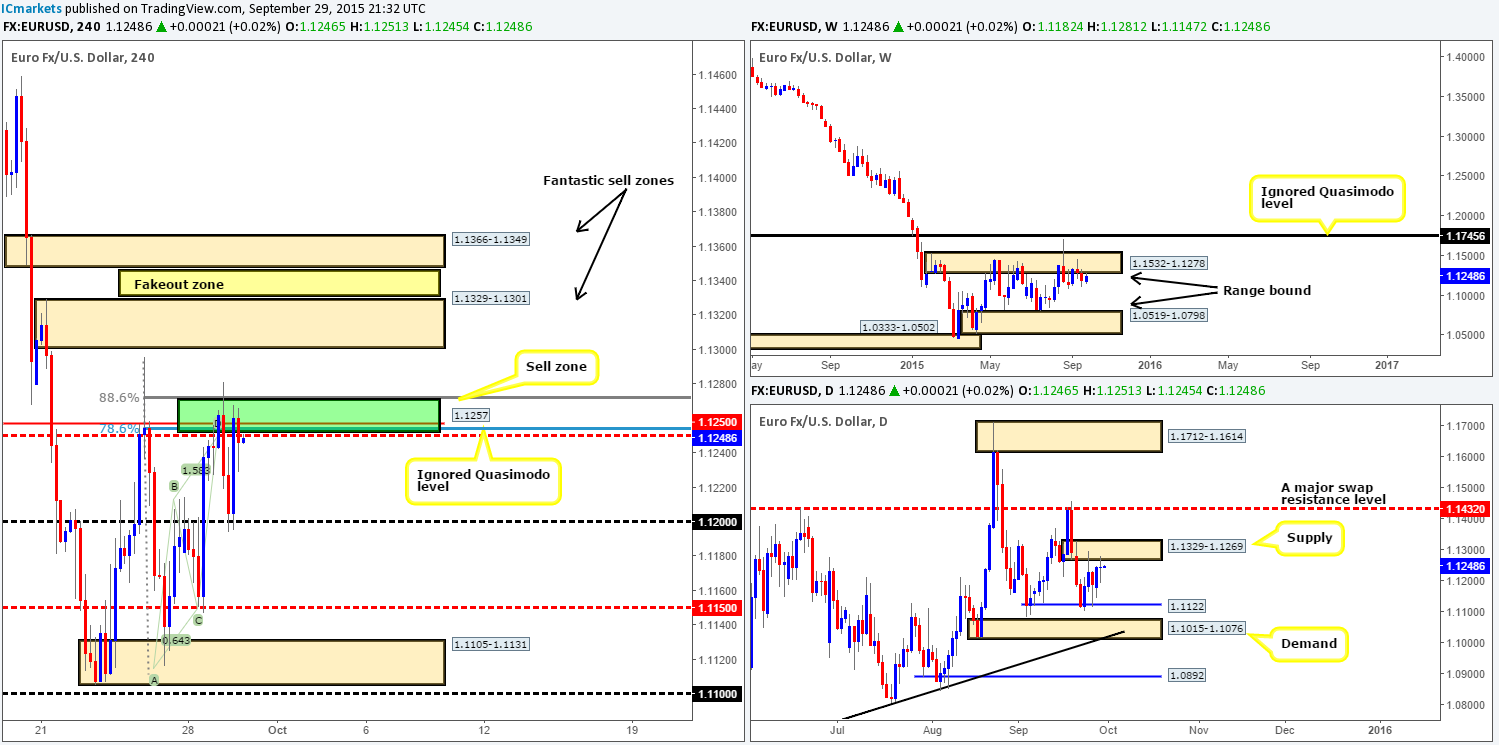
Task: Select the Ignored Quasimodo level callout
Action: click(x=483, y=478)
